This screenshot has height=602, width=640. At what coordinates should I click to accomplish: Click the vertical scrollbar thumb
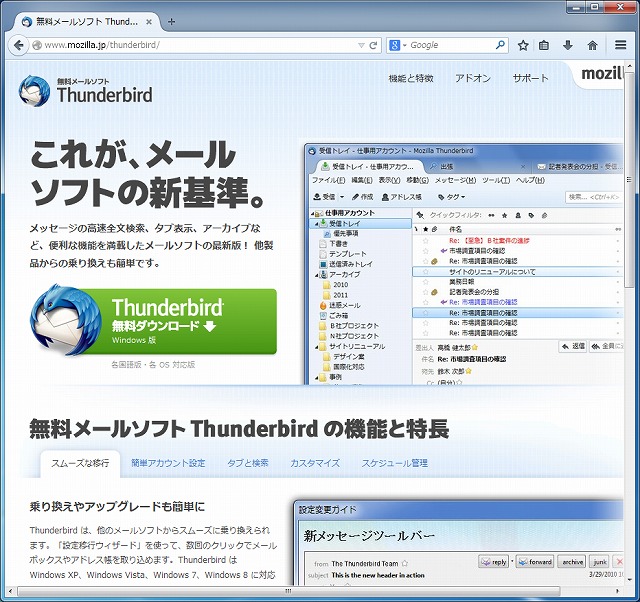[629, 180]
